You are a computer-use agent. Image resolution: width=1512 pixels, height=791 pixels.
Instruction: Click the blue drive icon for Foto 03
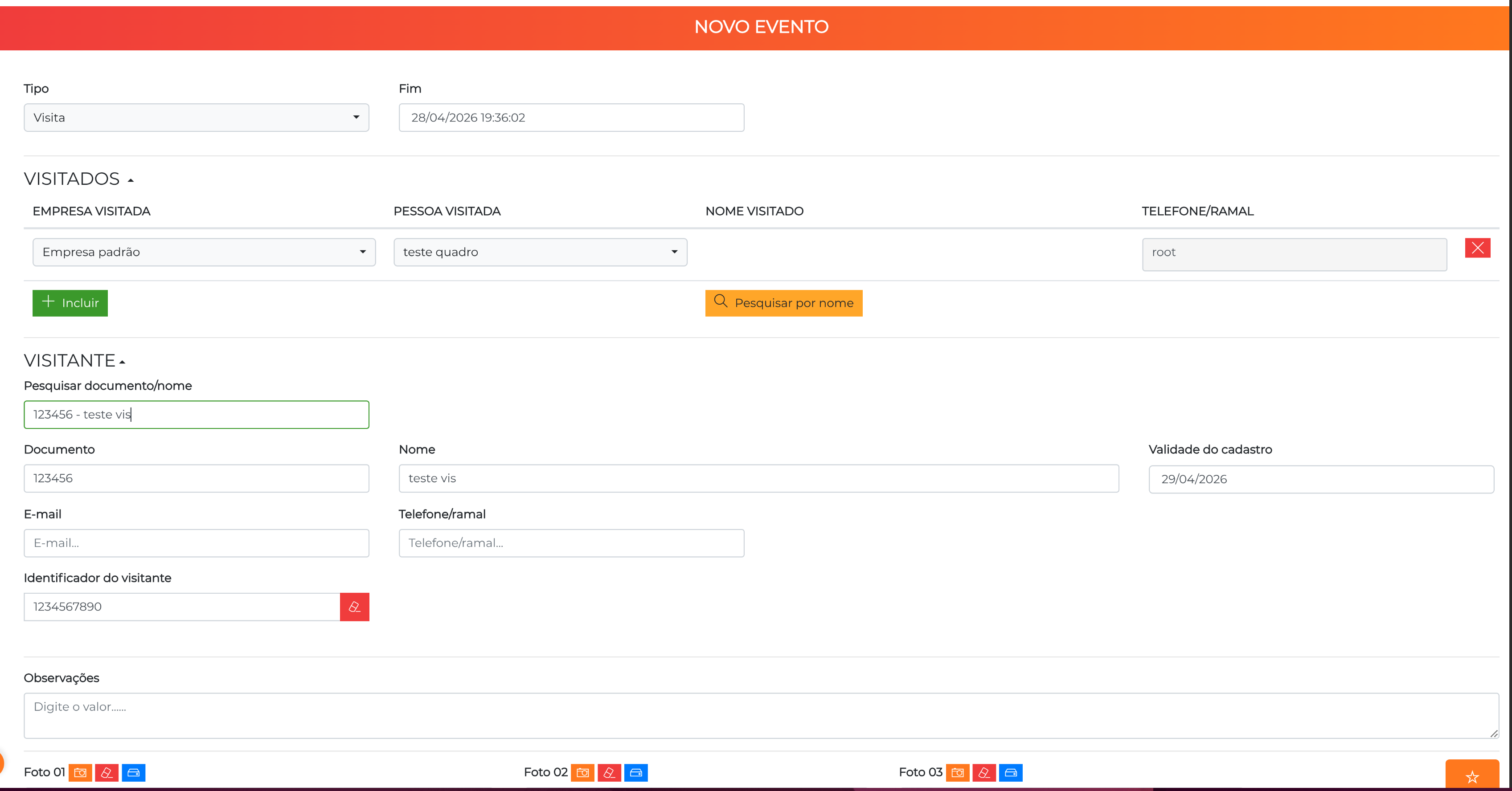tap(1011, 772)
